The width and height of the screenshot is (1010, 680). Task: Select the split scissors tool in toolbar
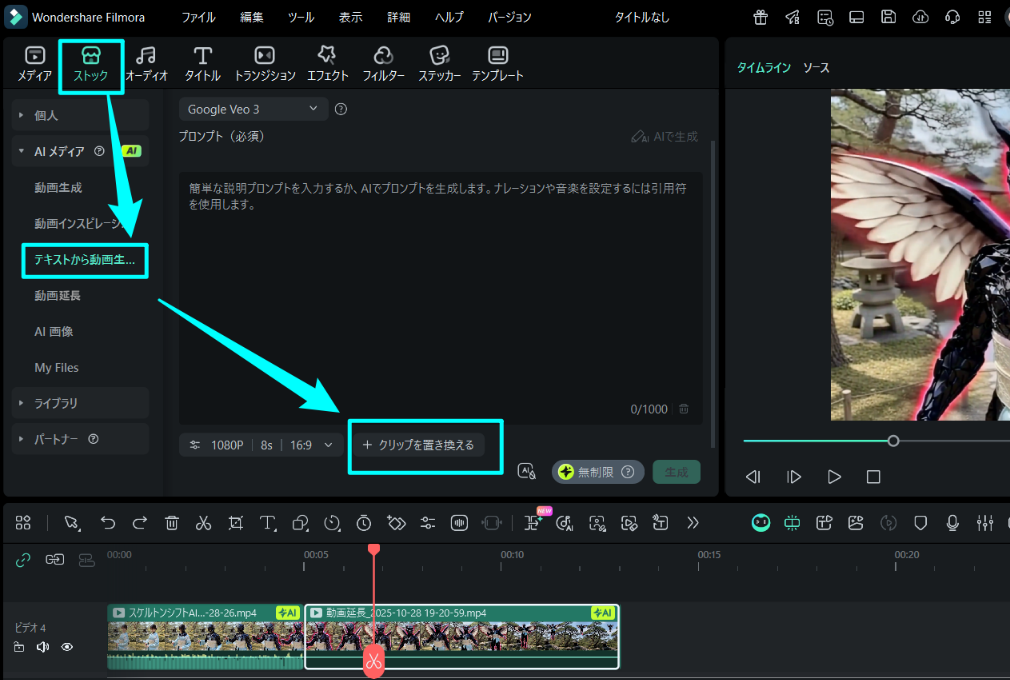[203, 523]
